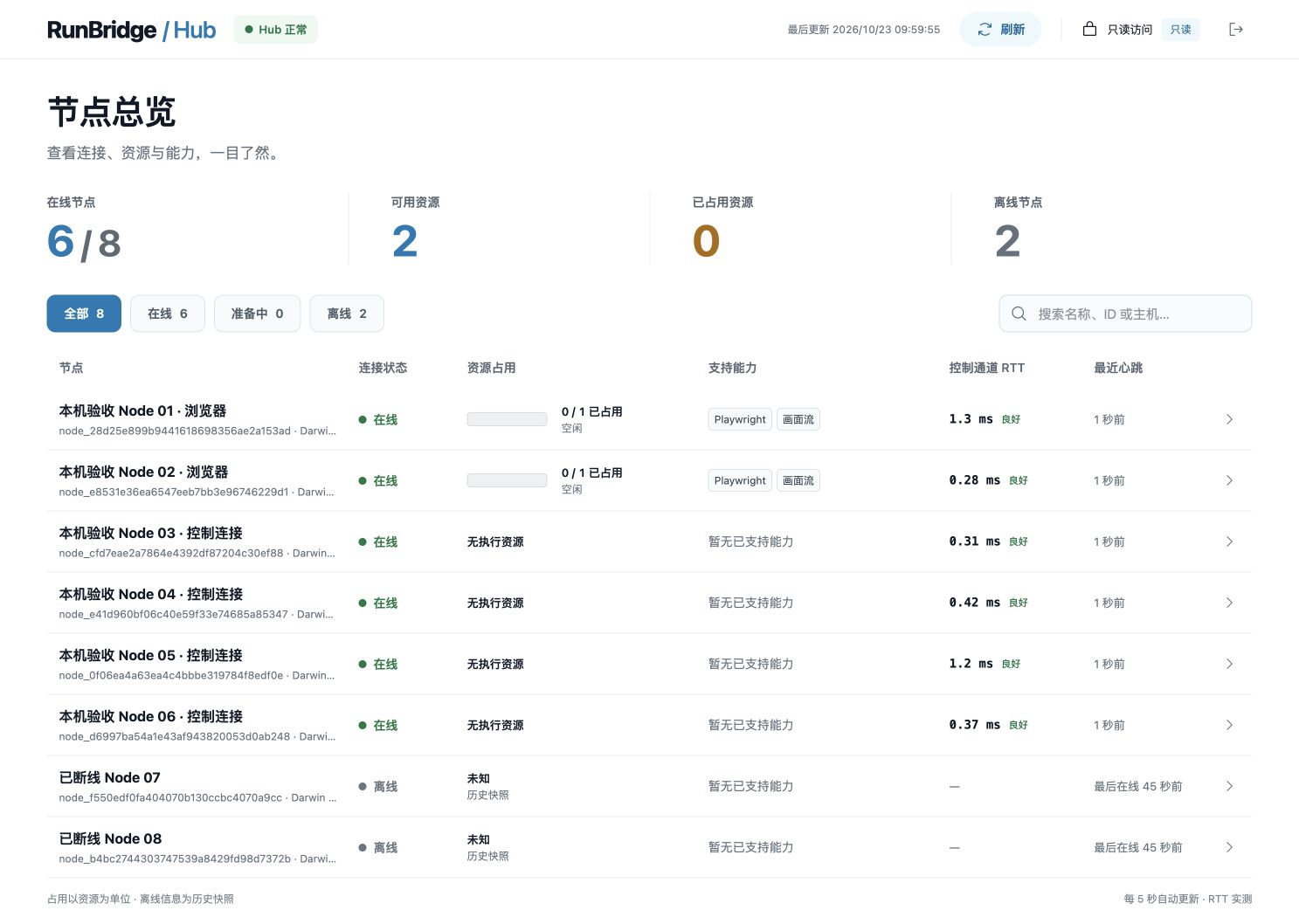Expand the Node 05 row chevron
The height and width of the screenshot is (924, 1299).
(1229, 665)
